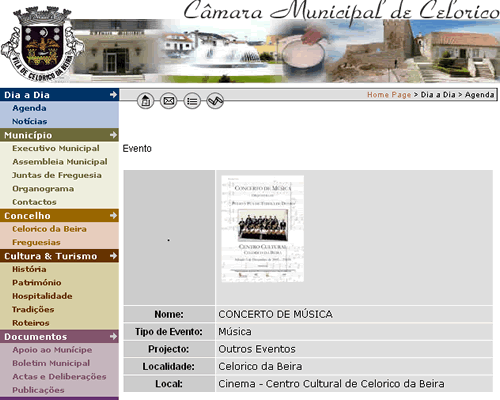The width and height of the screenshot is (500, 400).
Task: Go to Executivo Municipal
Action: click(x=56, y=148)
